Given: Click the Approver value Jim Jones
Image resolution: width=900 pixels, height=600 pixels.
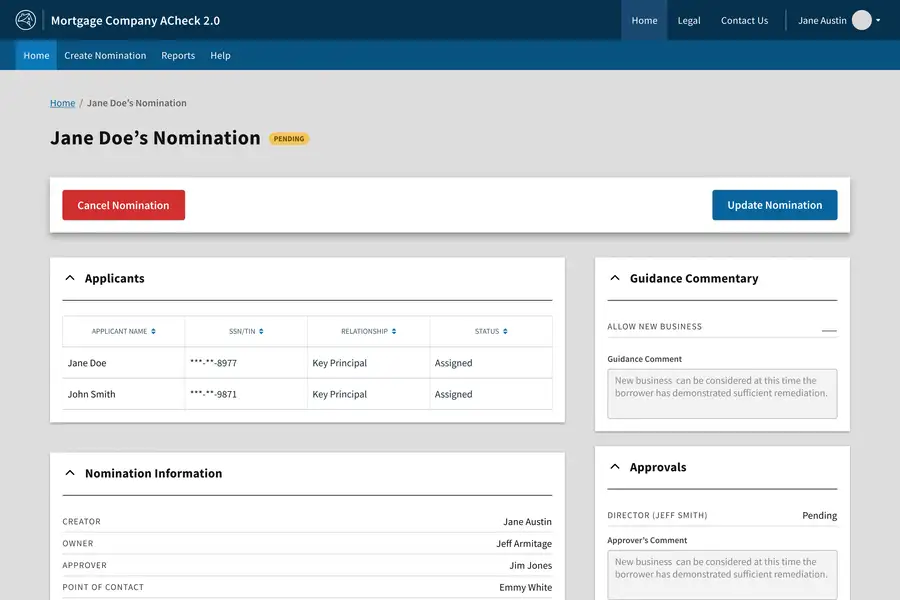Looking at the screenshot, I should click(x=530, y=565).
